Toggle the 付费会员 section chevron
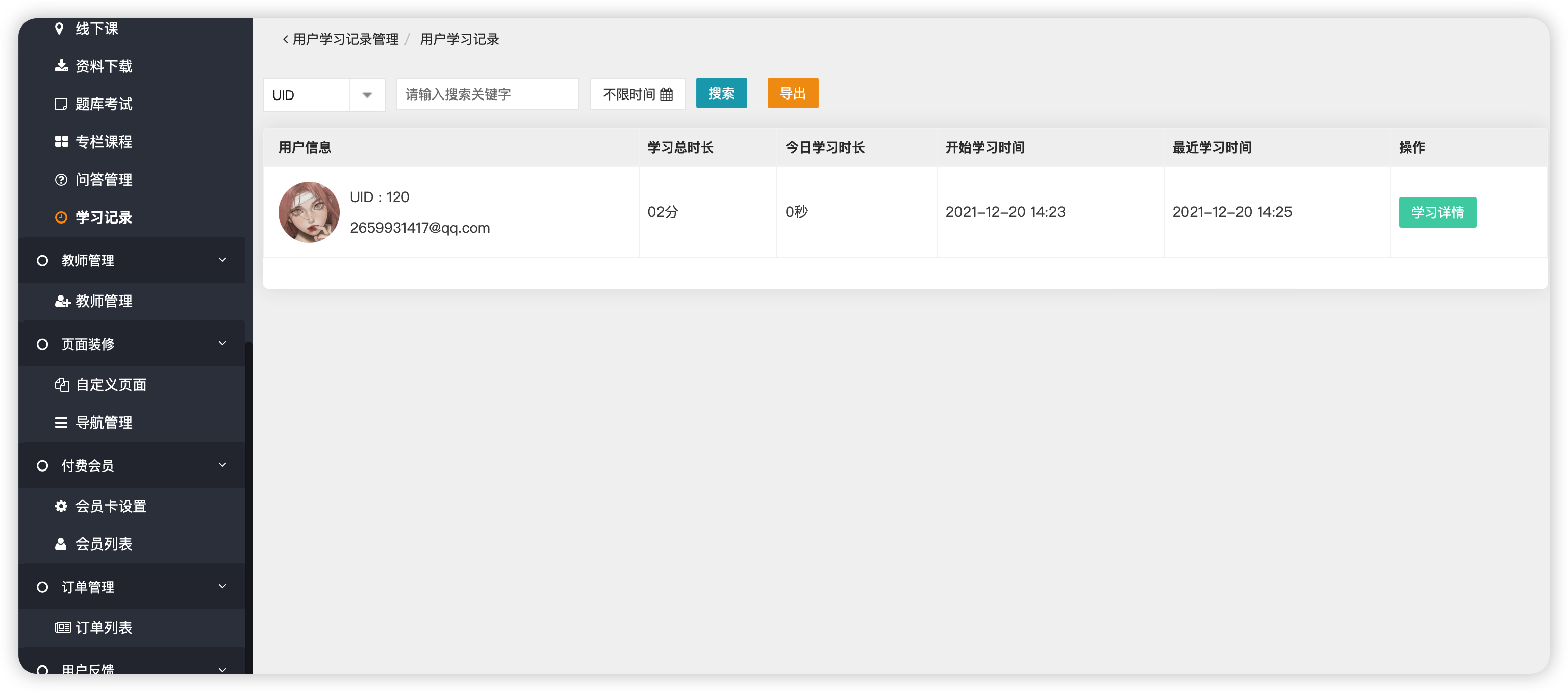The height and width of the screenshot is (692, 1568). (x=222, y=465)
